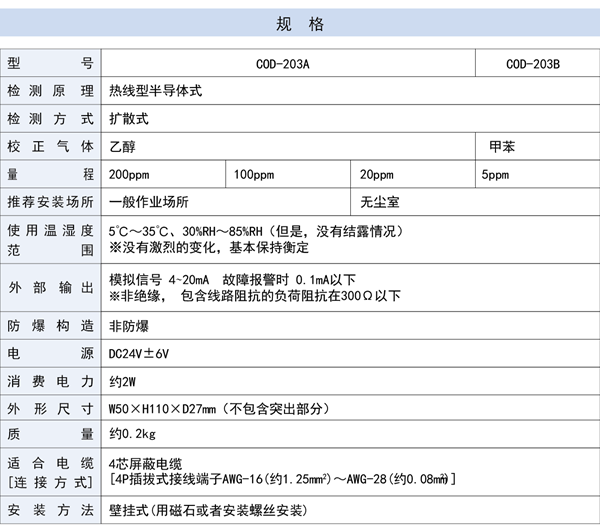Select the 无尘室 installation cell
Image resolution: width=600 pixels, height=532 pixels.
pyautogui.click(x=380, y=202)
